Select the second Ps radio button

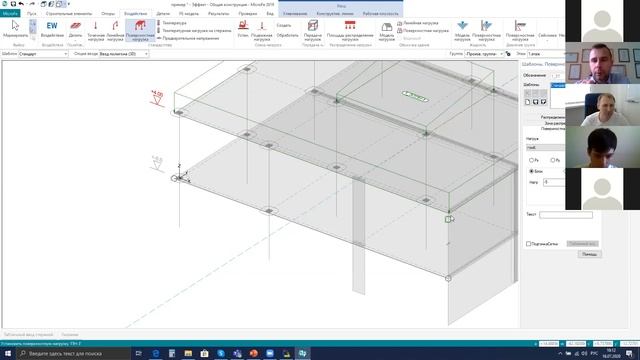pyautogui.click(x=553, y=160)
